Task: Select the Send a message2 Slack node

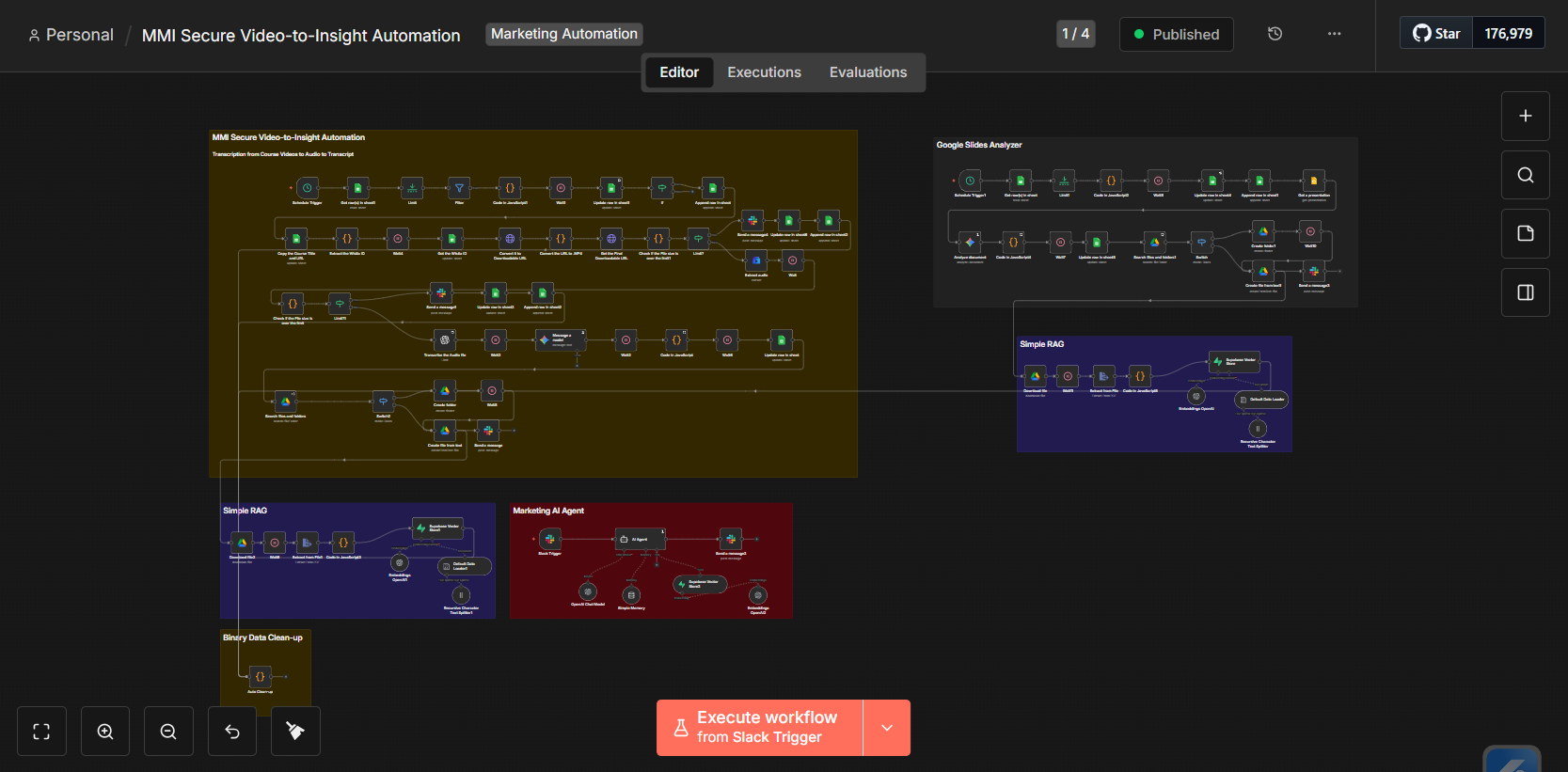Action: pos(731,539)
